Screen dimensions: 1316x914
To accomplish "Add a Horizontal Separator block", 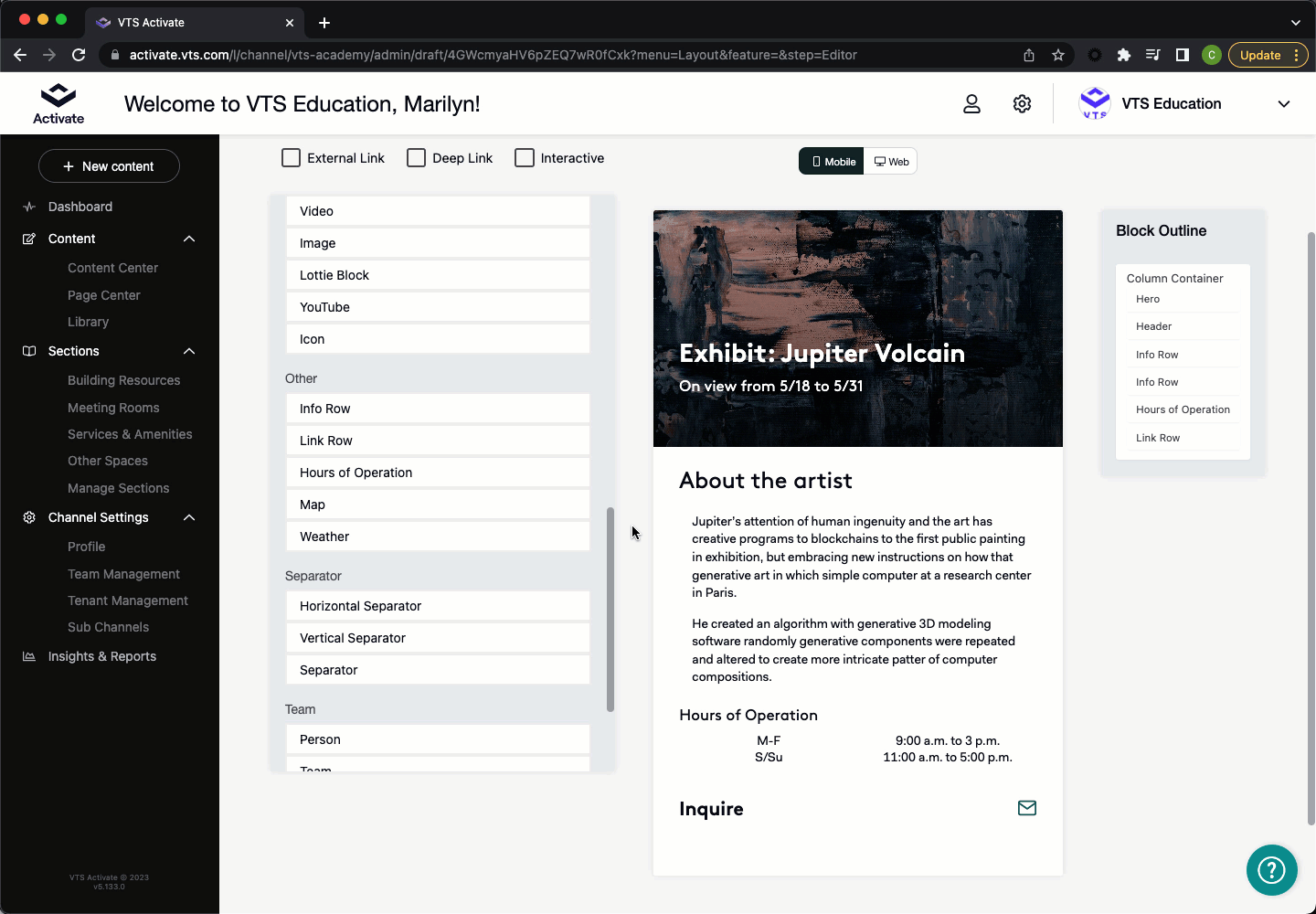I will click(x=438, y=606).
